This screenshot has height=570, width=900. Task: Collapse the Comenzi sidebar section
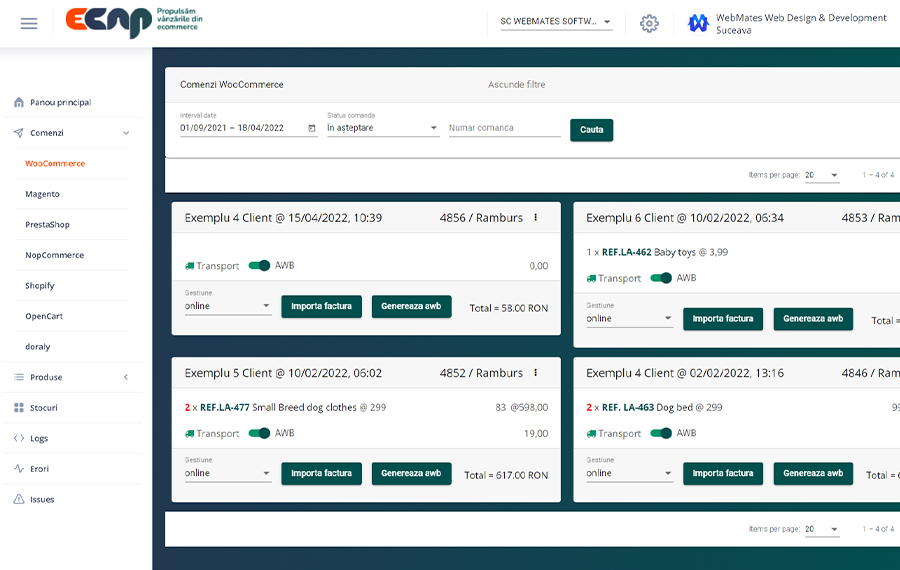tap(126, 133)
